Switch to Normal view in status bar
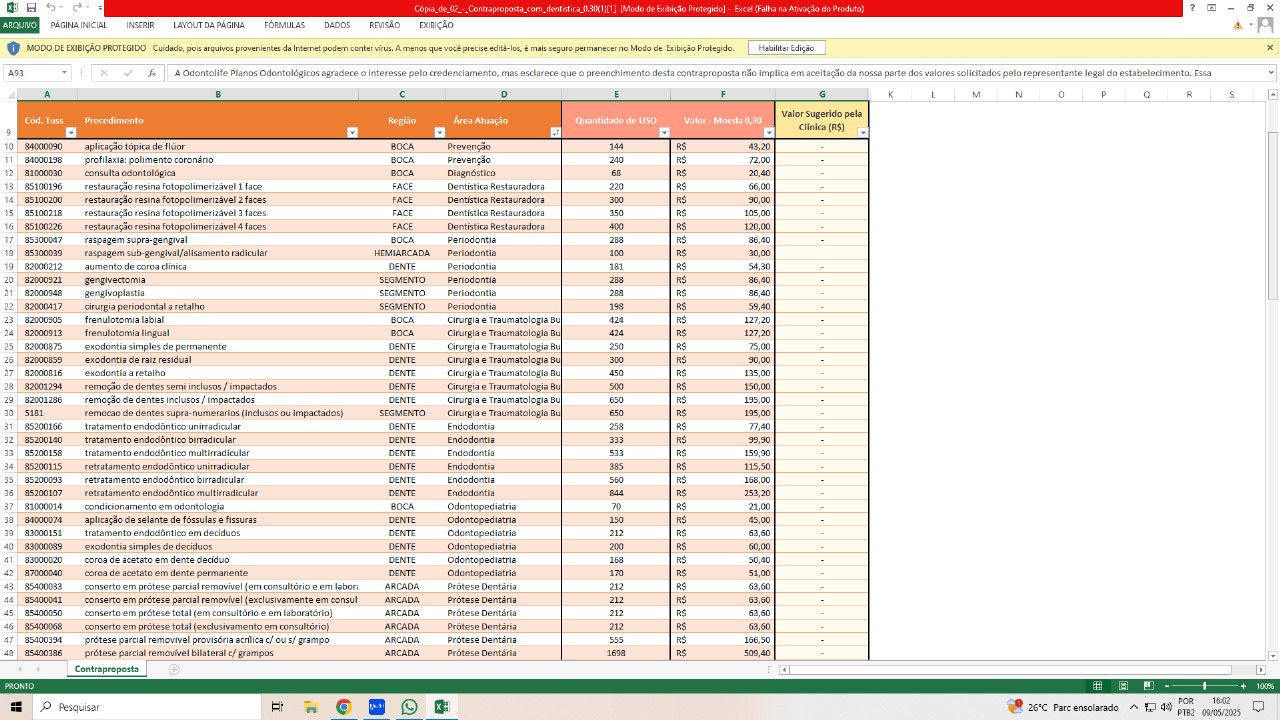The width and height of the screenshot is (1280, 720). [1097, 686]
